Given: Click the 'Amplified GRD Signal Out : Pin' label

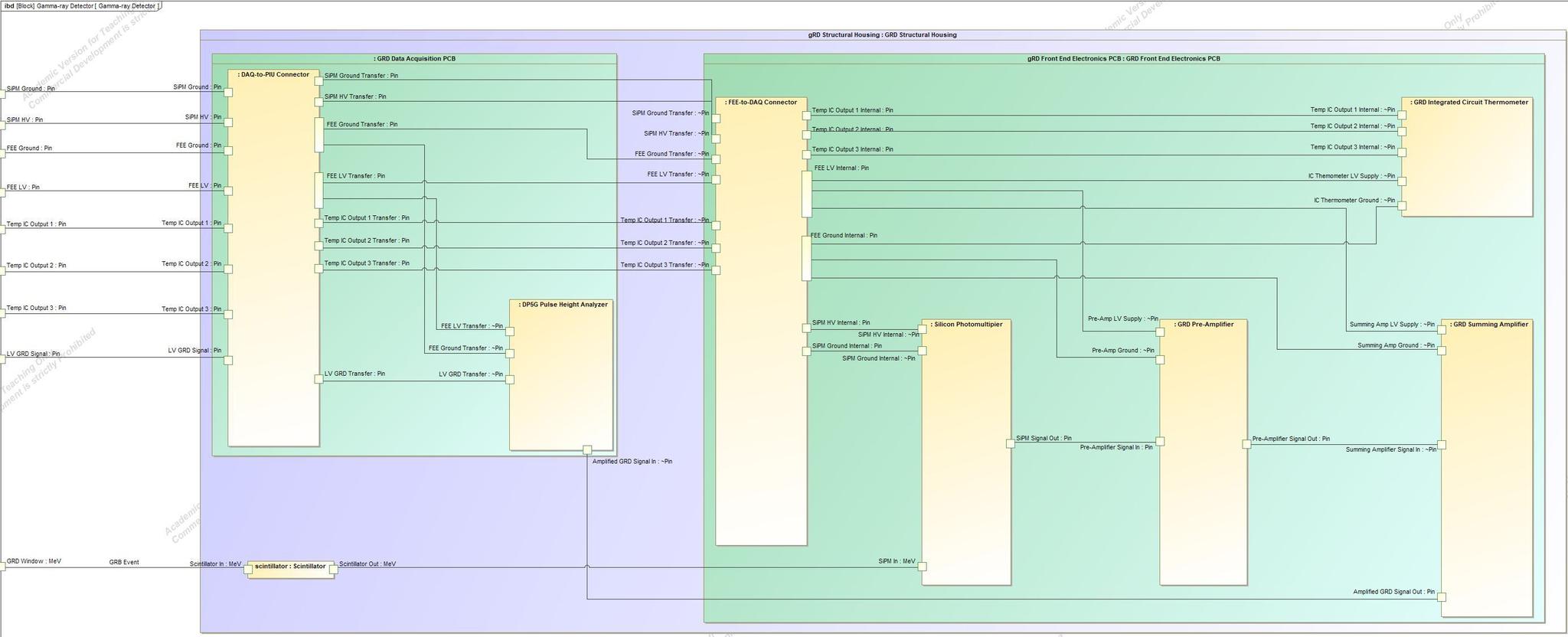Looking at the screenshot, I should pyautogui.click(x=1394, y=592).
